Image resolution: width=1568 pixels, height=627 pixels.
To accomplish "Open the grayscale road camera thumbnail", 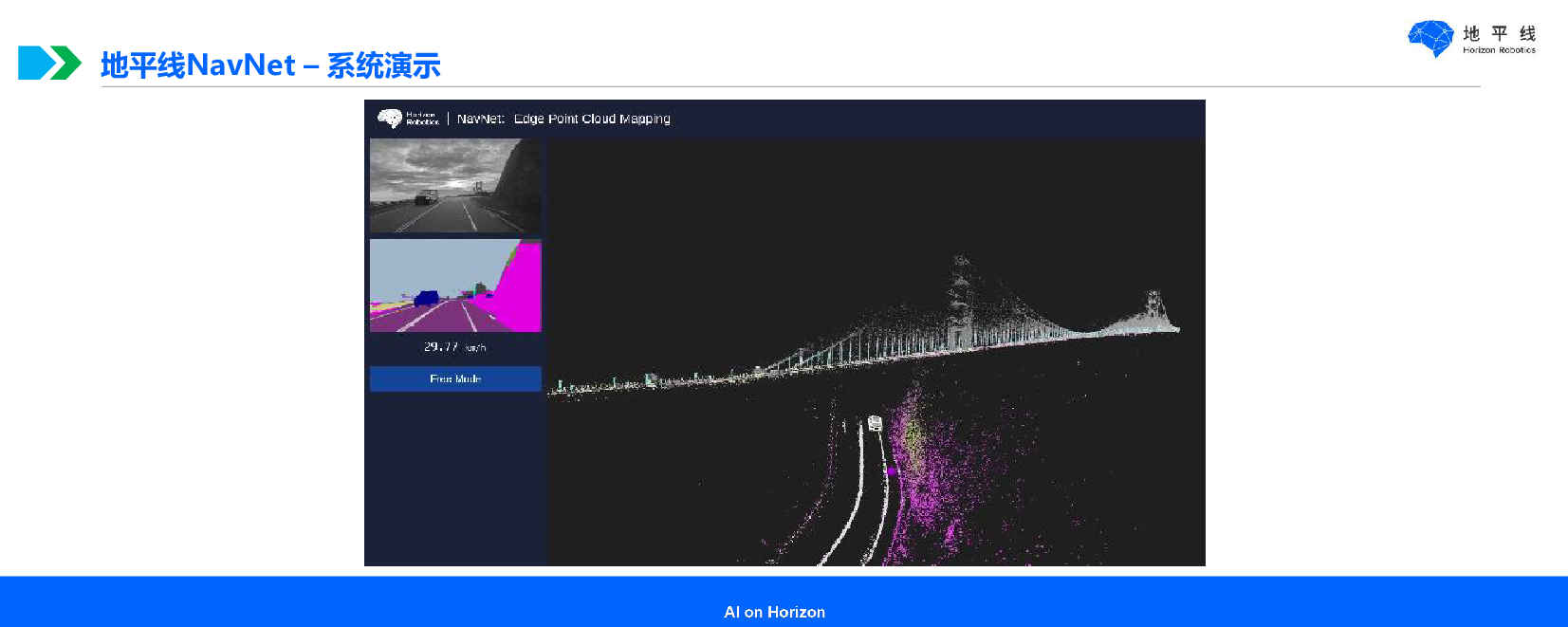I will pyautogui.click(x=455, y=186).
